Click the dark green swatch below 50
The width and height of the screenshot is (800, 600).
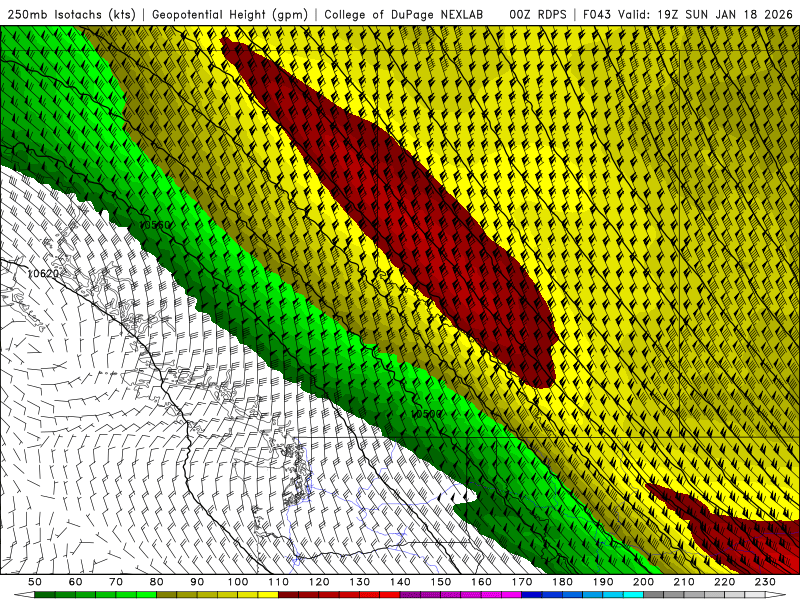[x=45, y=595]
